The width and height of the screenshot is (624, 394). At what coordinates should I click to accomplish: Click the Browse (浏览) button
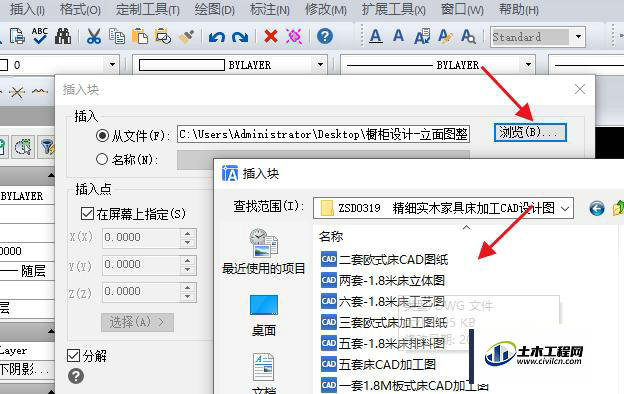coord(530,133)
